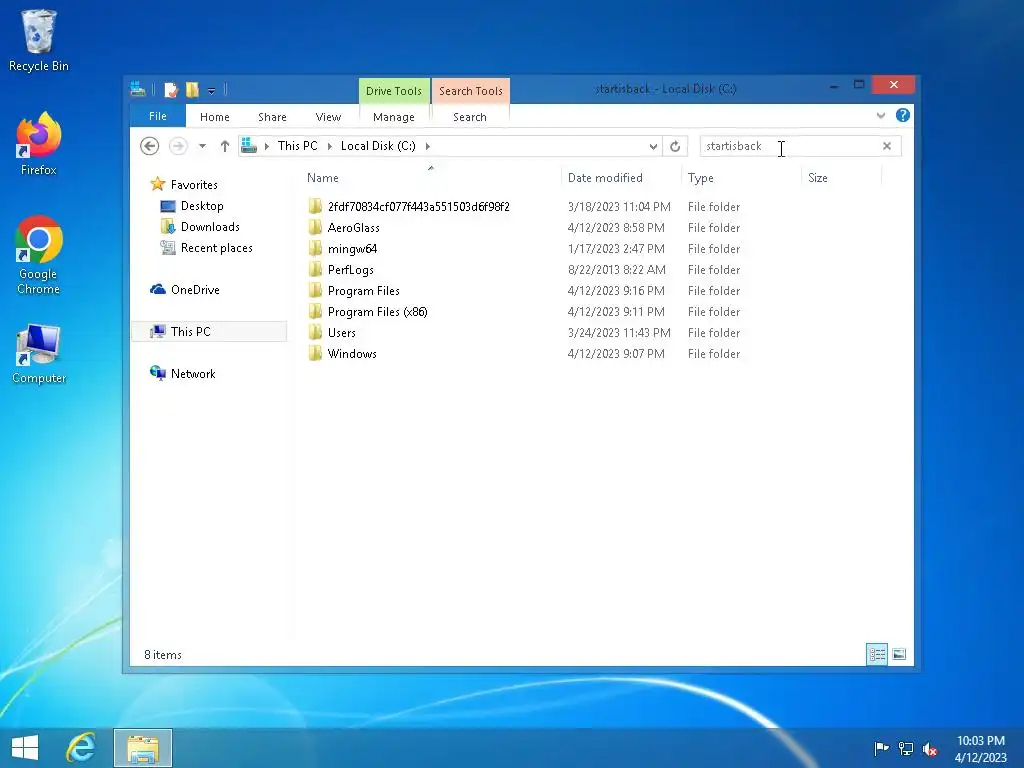Sort by the Size column header
Viewport: 1024px width, 768px height.
841,178
